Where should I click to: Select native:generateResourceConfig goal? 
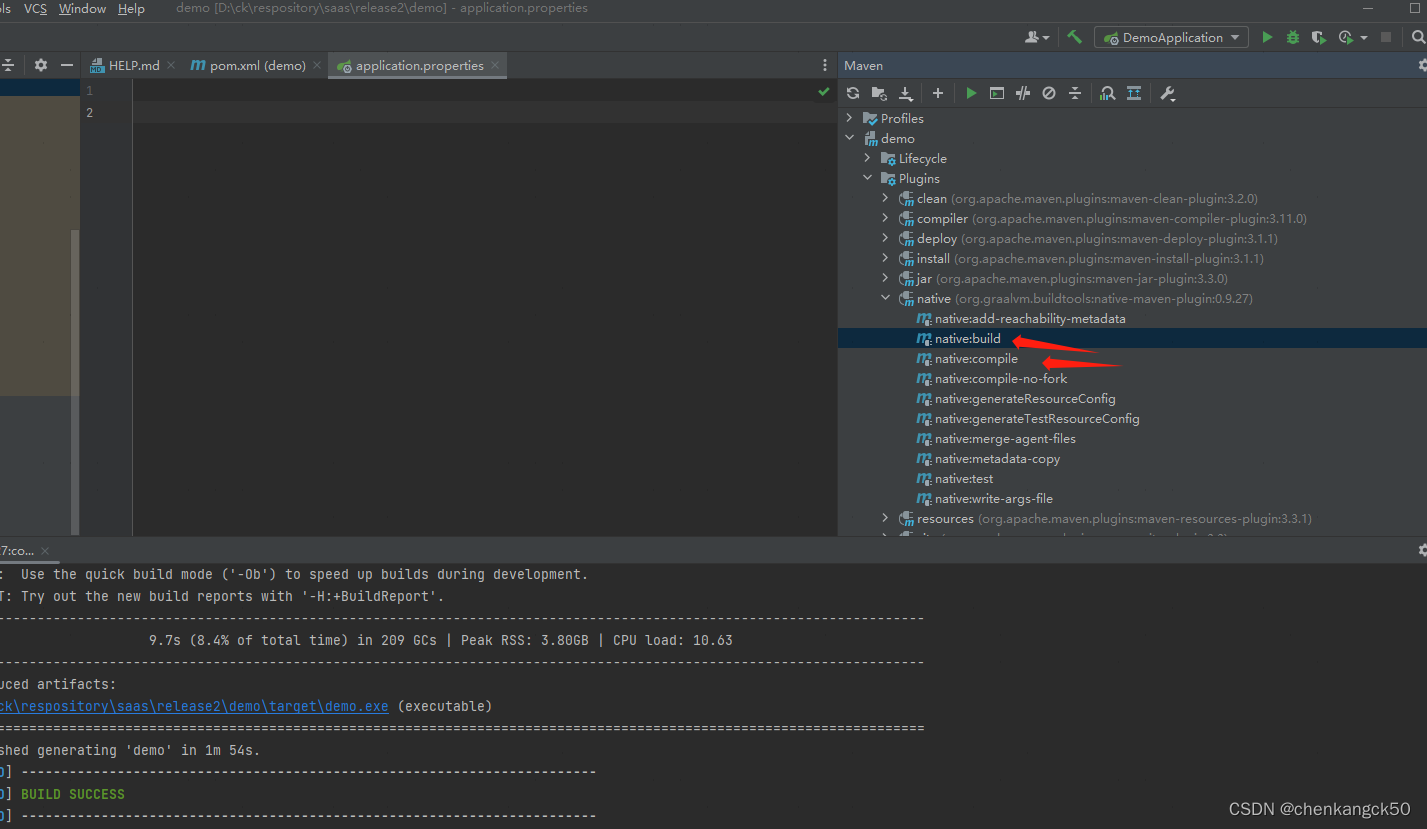1025,398
